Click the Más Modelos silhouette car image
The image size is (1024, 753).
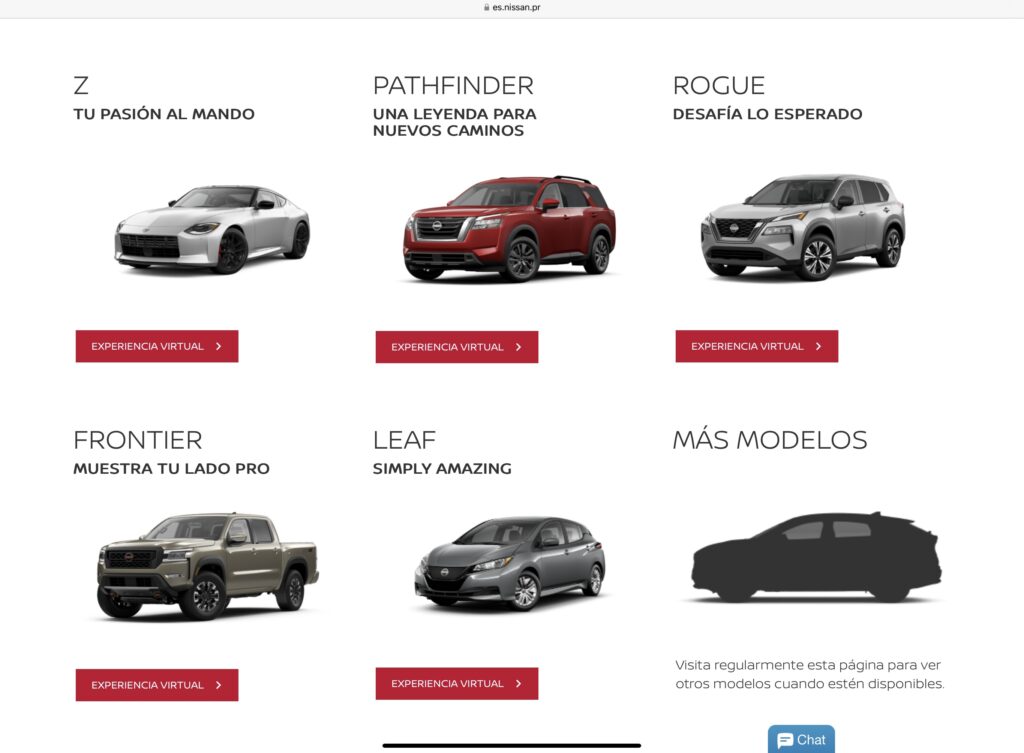[816, 557]
